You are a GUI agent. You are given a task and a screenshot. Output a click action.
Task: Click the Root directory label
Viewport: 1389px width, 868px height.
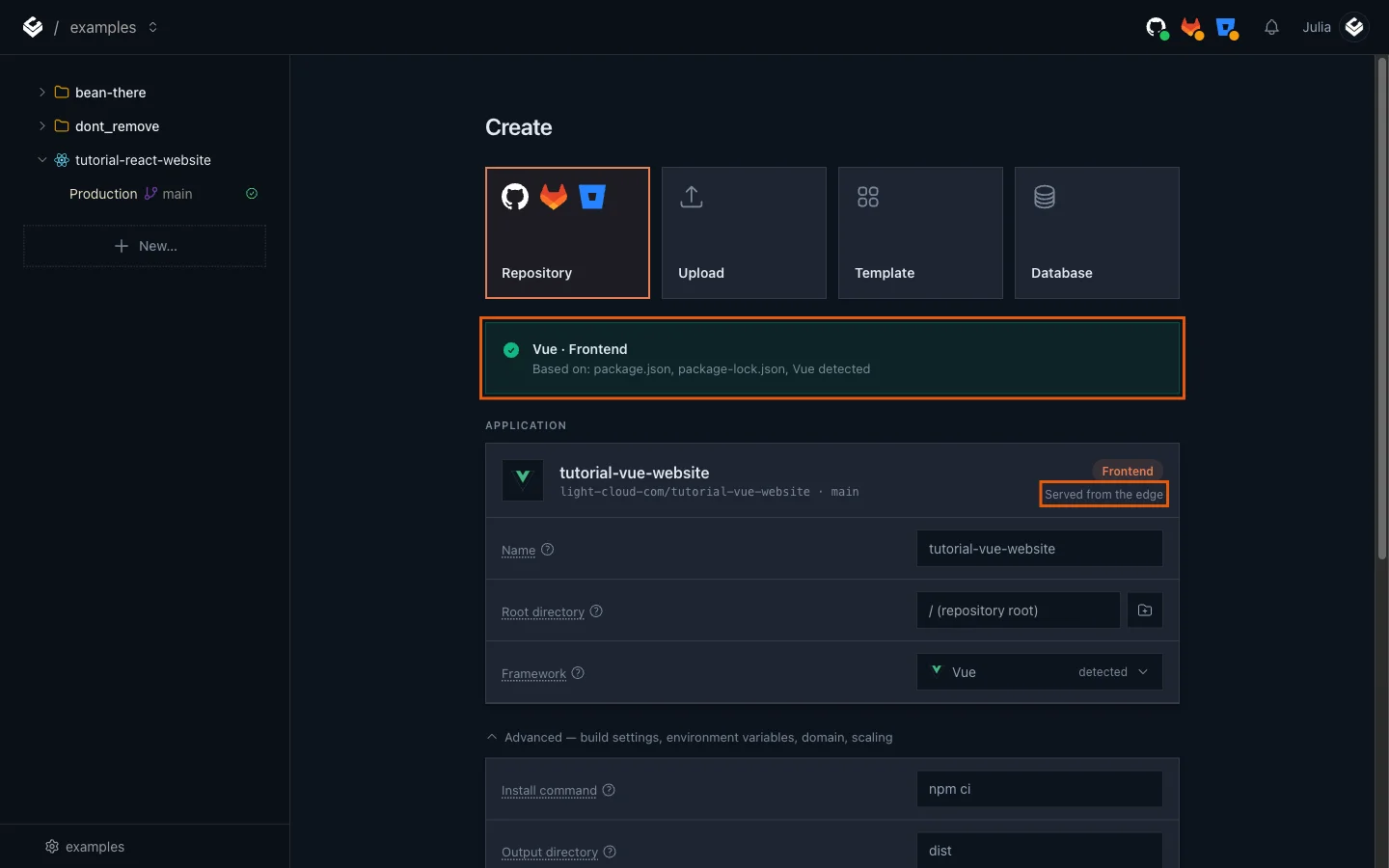point(543,611)
